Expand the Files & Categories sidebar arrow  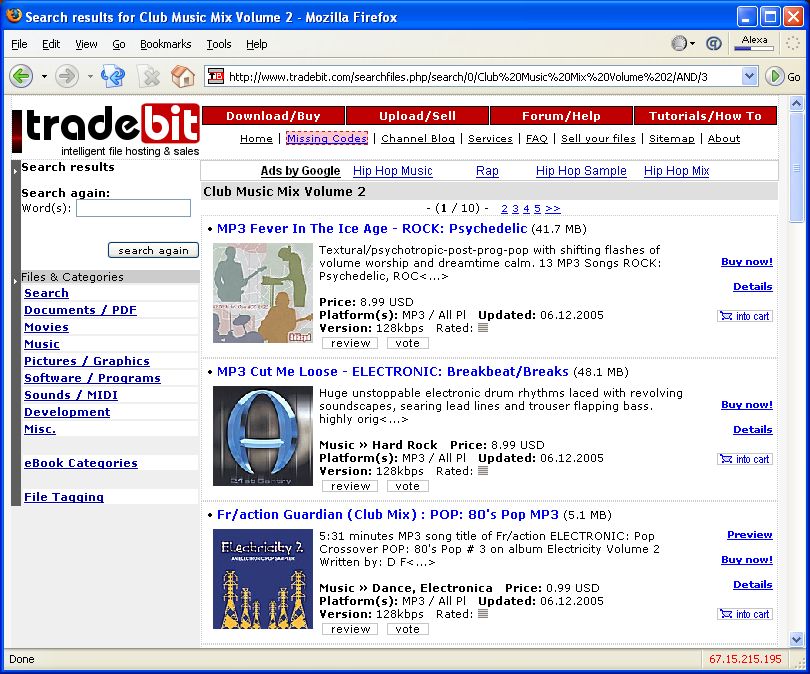pyautogui.click(x=15, y=281)
